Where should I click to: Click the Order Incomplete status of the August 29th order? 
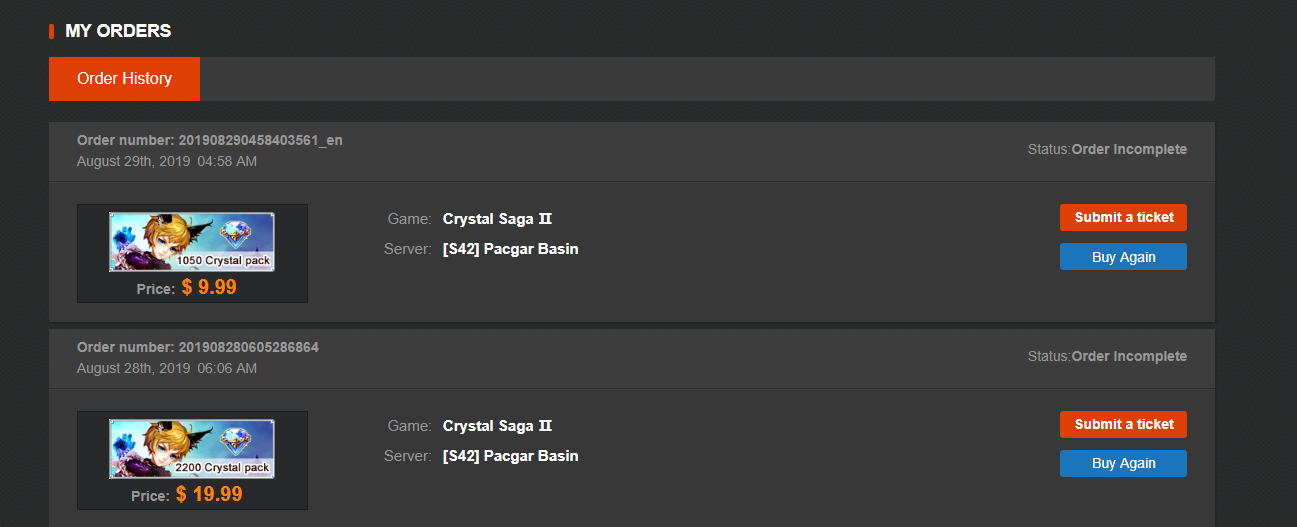[1129, 150]
